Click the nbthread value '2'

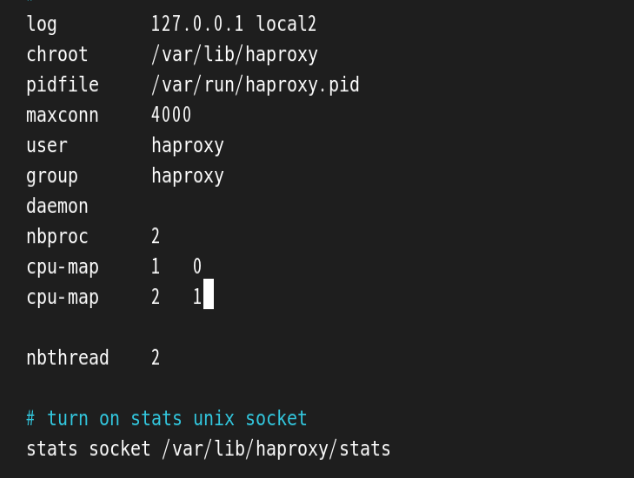pyautogui.click(x=156, y=358)
